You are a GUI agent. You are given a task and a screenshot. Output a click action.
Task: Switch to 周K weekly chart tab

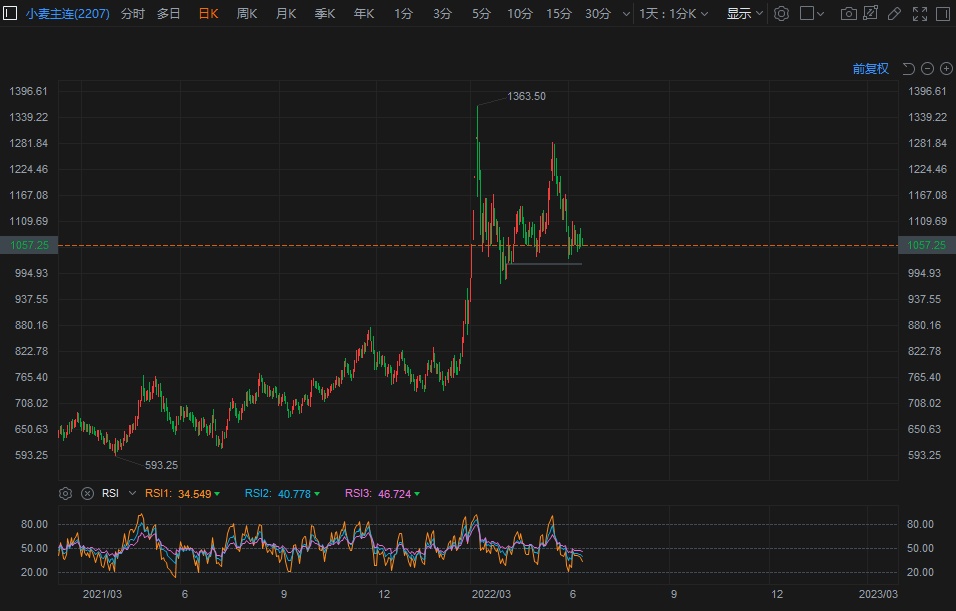(x=247, y=14)
